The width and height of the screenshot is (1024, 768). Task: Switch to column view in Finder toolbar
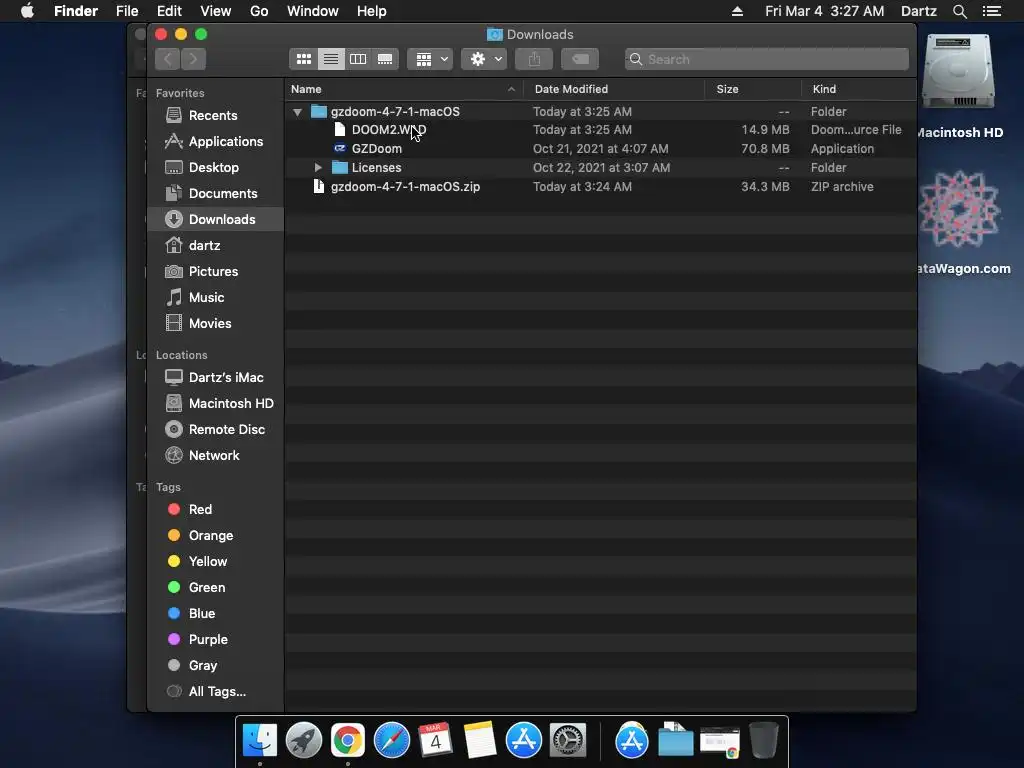click(358, 59)
